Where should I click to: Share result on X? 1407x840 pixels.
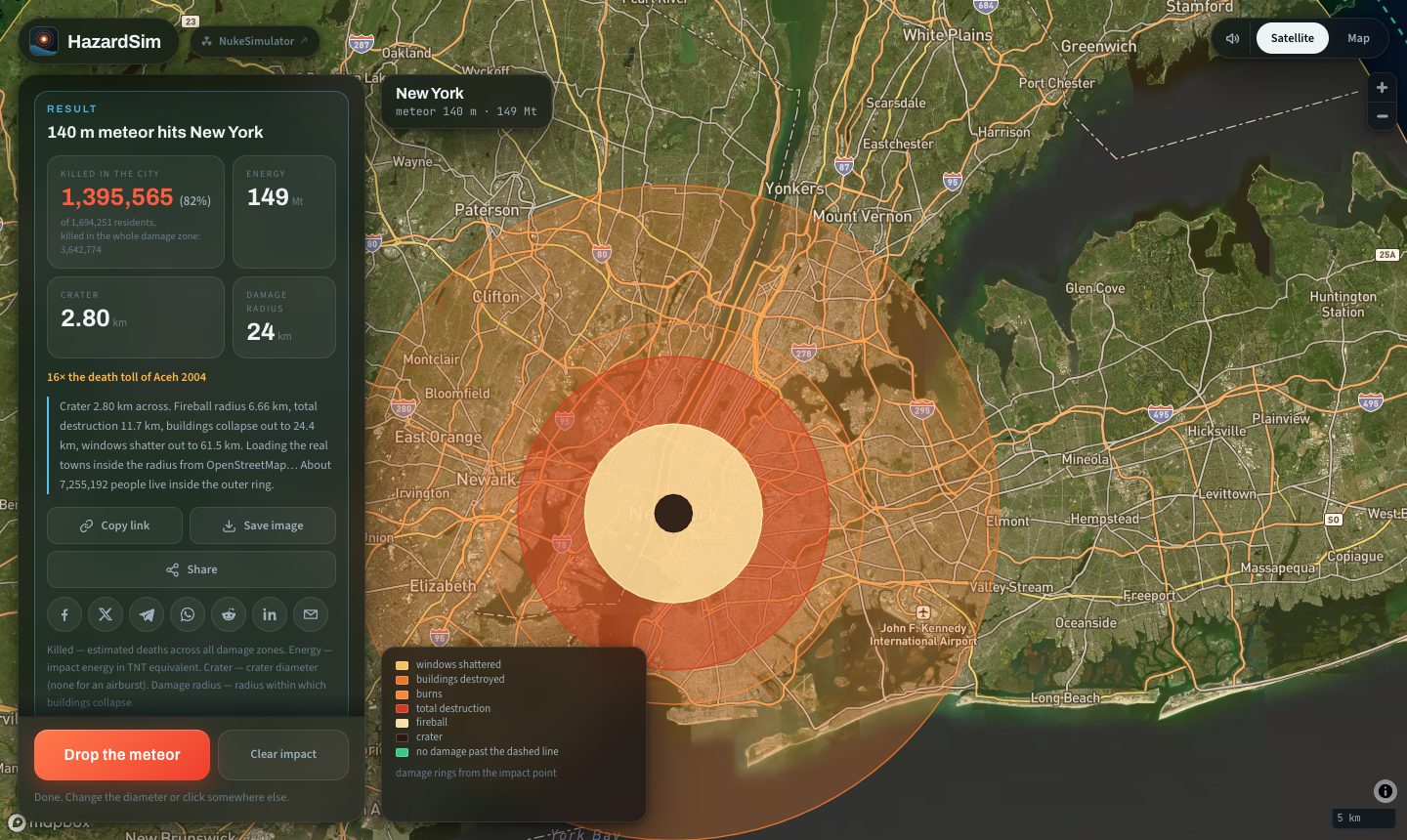106,614
